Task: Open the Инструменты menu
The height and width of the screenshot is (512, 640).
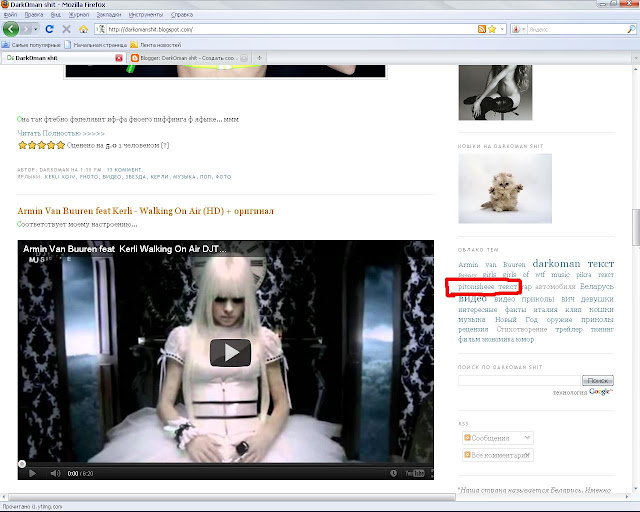Action: (146, 15)
